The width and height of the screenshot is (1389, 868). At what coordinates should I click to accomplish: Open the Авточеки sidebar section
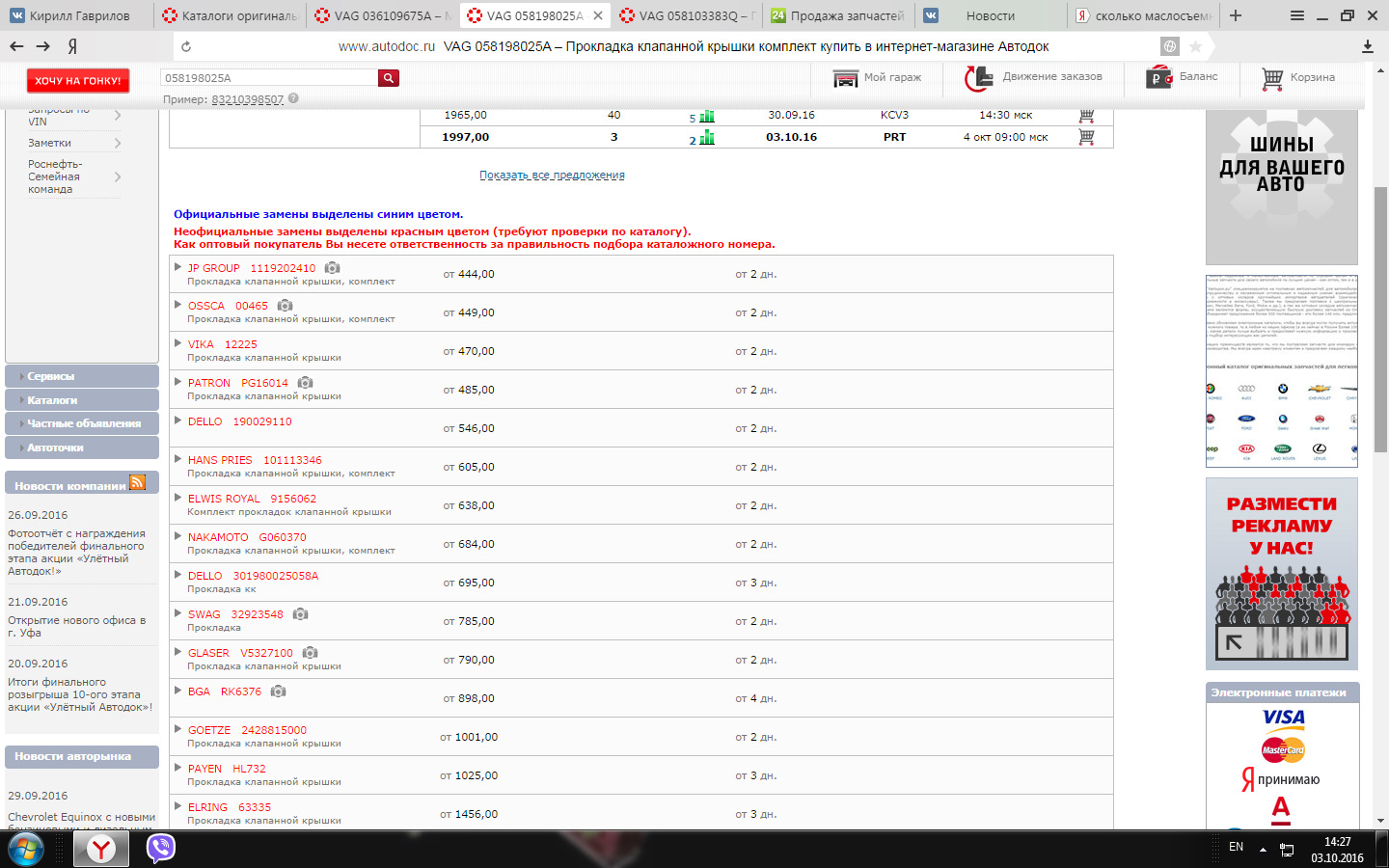(82, 448)
